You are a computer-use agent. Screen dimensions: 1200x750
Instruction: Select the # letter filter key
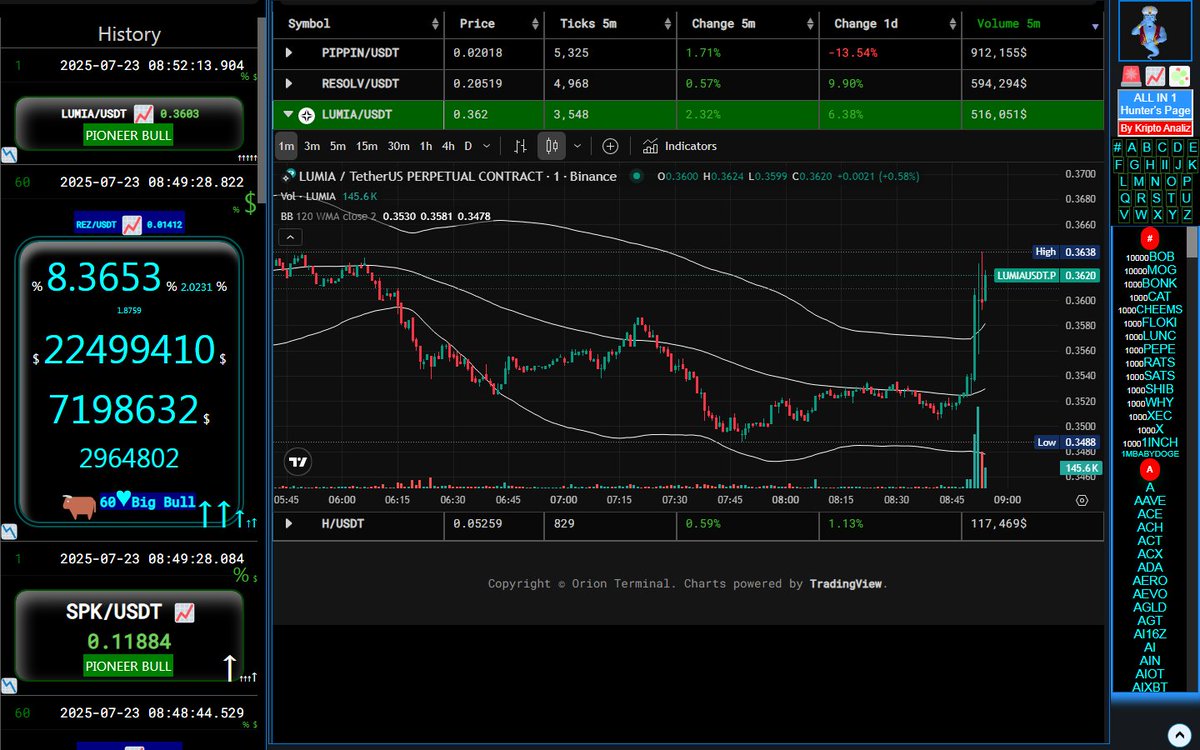[1117, 147]
